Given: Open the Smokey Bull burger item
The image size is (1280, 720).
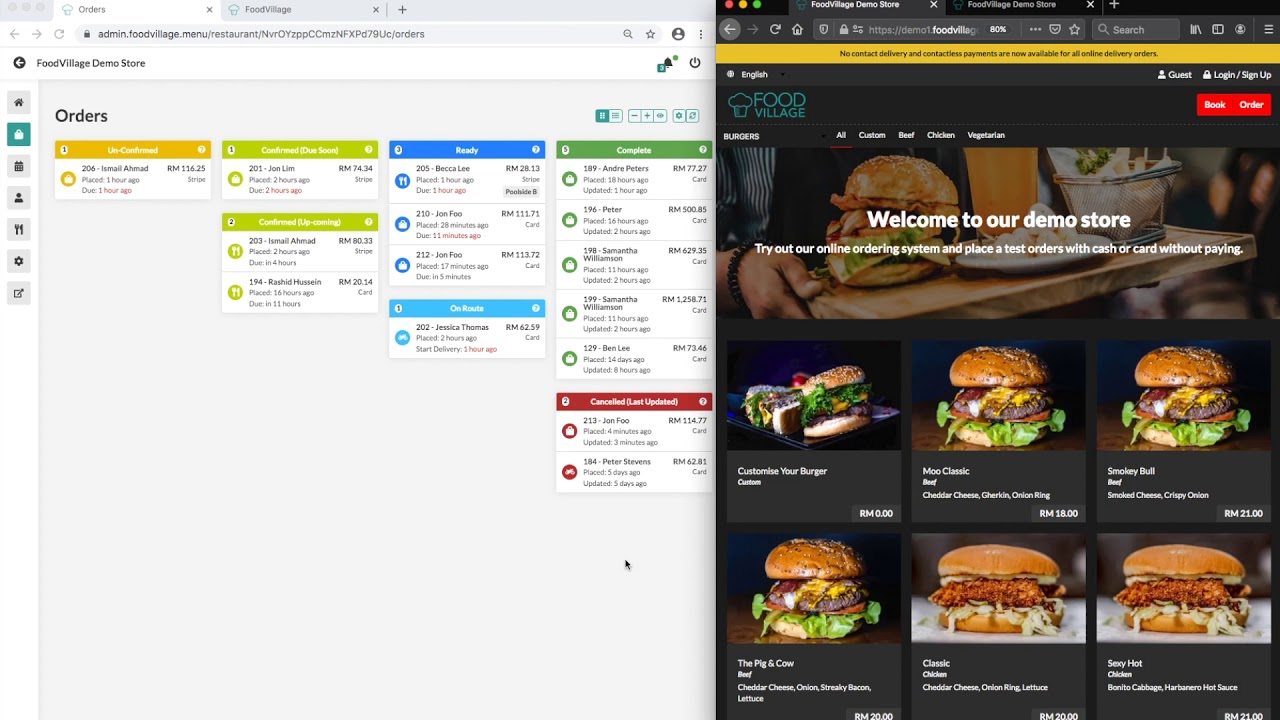Looking at the screenshot, I should coord(1183,431).
